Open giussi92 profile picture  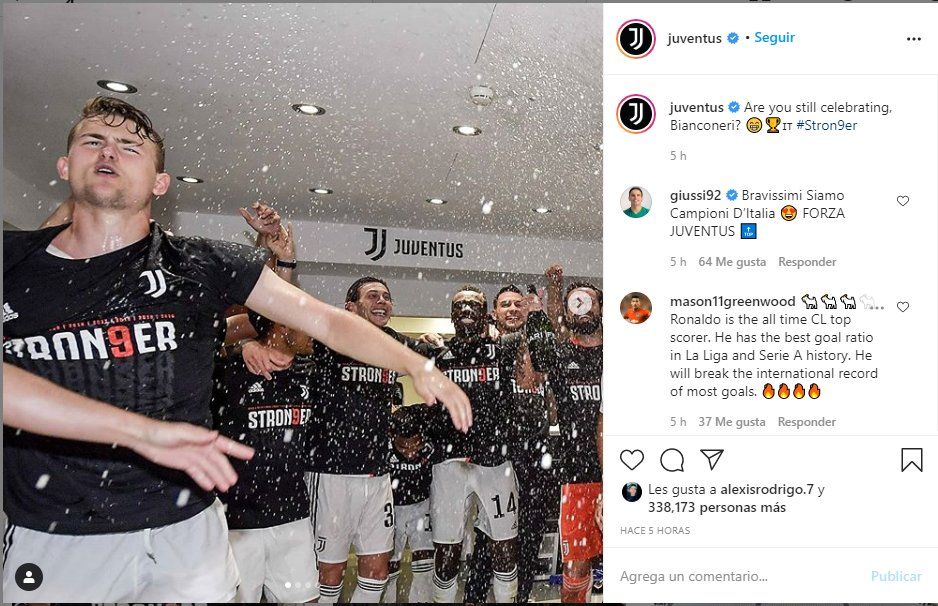click(635, 202)
